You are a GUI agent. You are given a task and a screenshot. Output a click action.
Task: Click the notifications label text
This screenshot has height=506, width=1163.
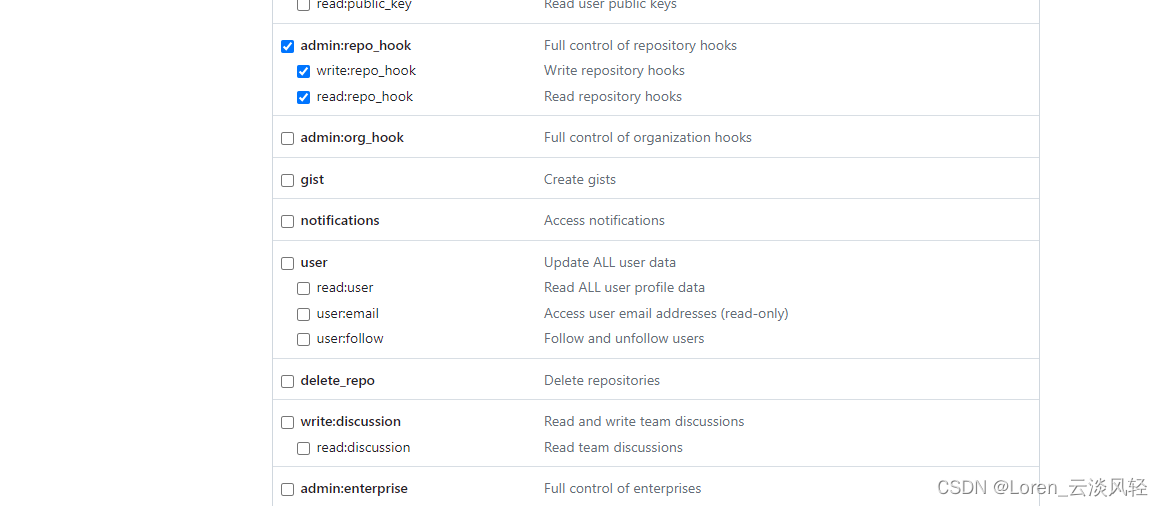340,220
